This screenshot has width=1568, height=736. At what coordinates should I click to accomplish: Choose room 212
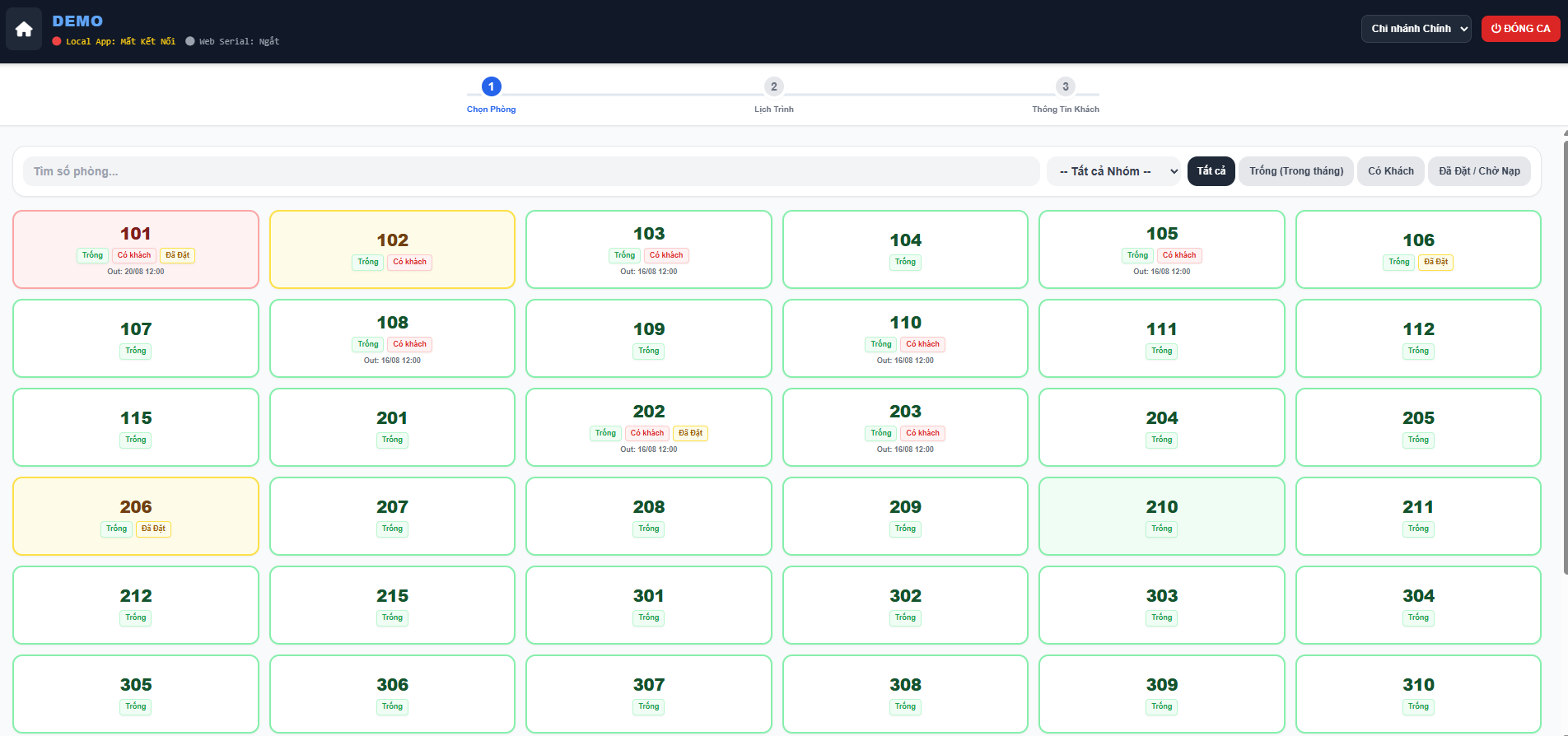(136, 605)
